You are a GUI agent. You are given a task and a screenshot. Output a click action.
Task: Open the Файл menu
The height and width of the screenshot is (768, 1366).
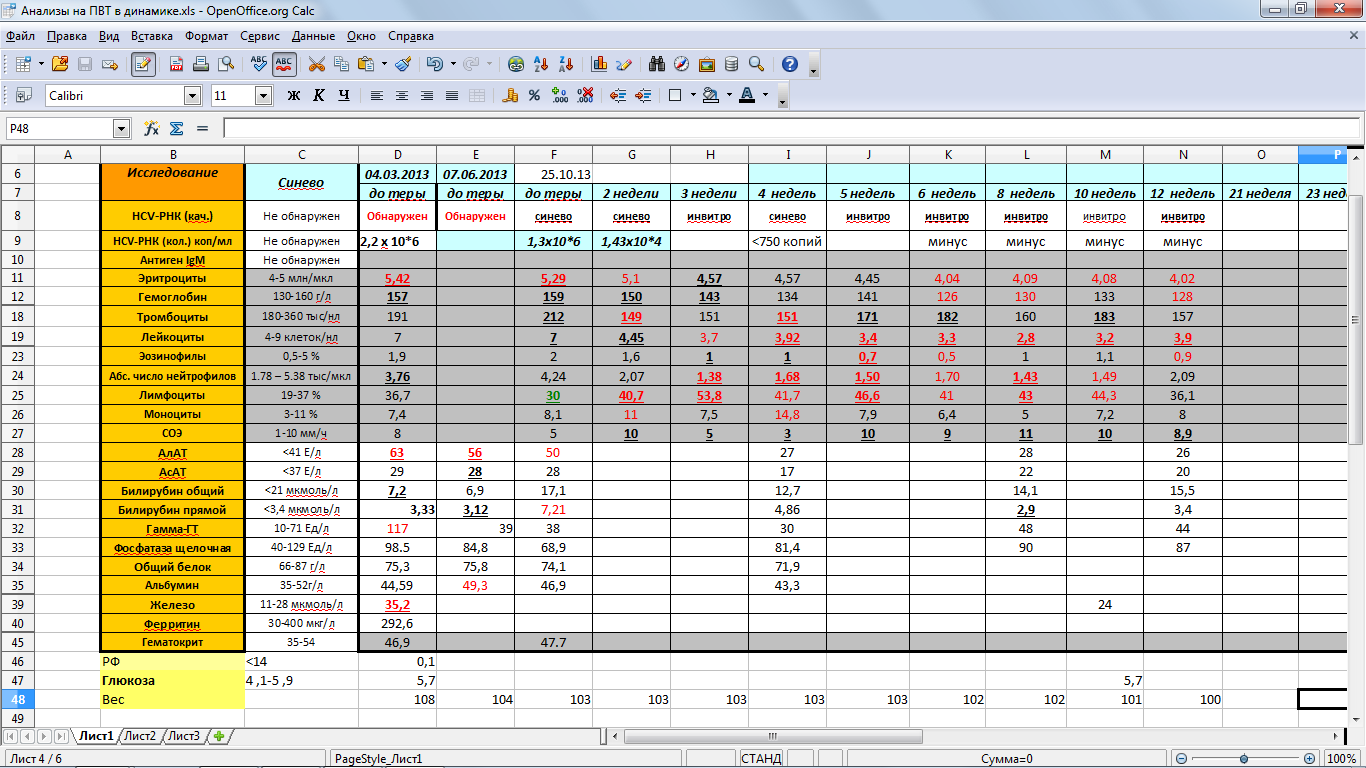(20, 36)
